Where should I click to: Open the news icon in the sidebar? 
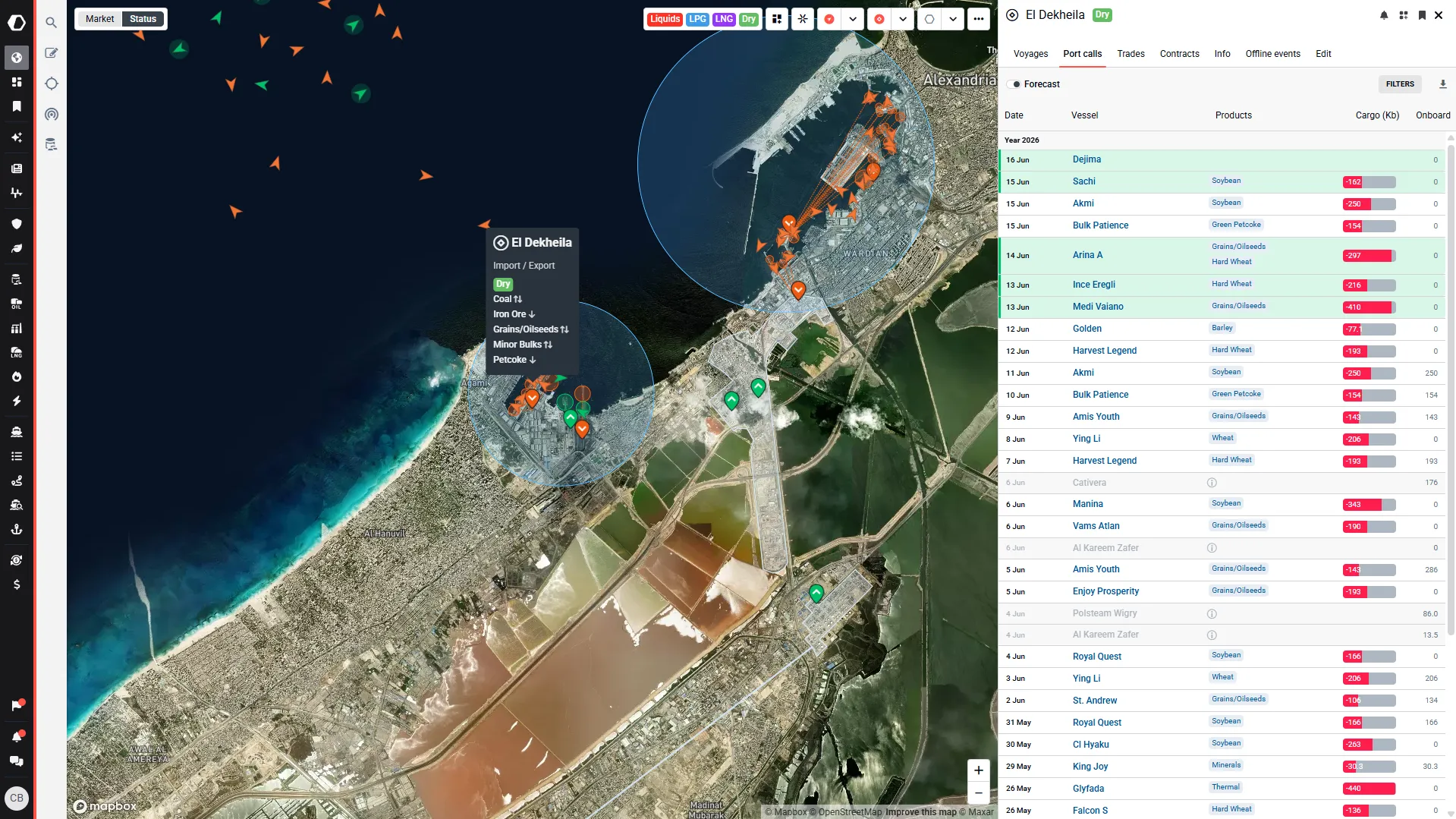click(x=17, y=169)
